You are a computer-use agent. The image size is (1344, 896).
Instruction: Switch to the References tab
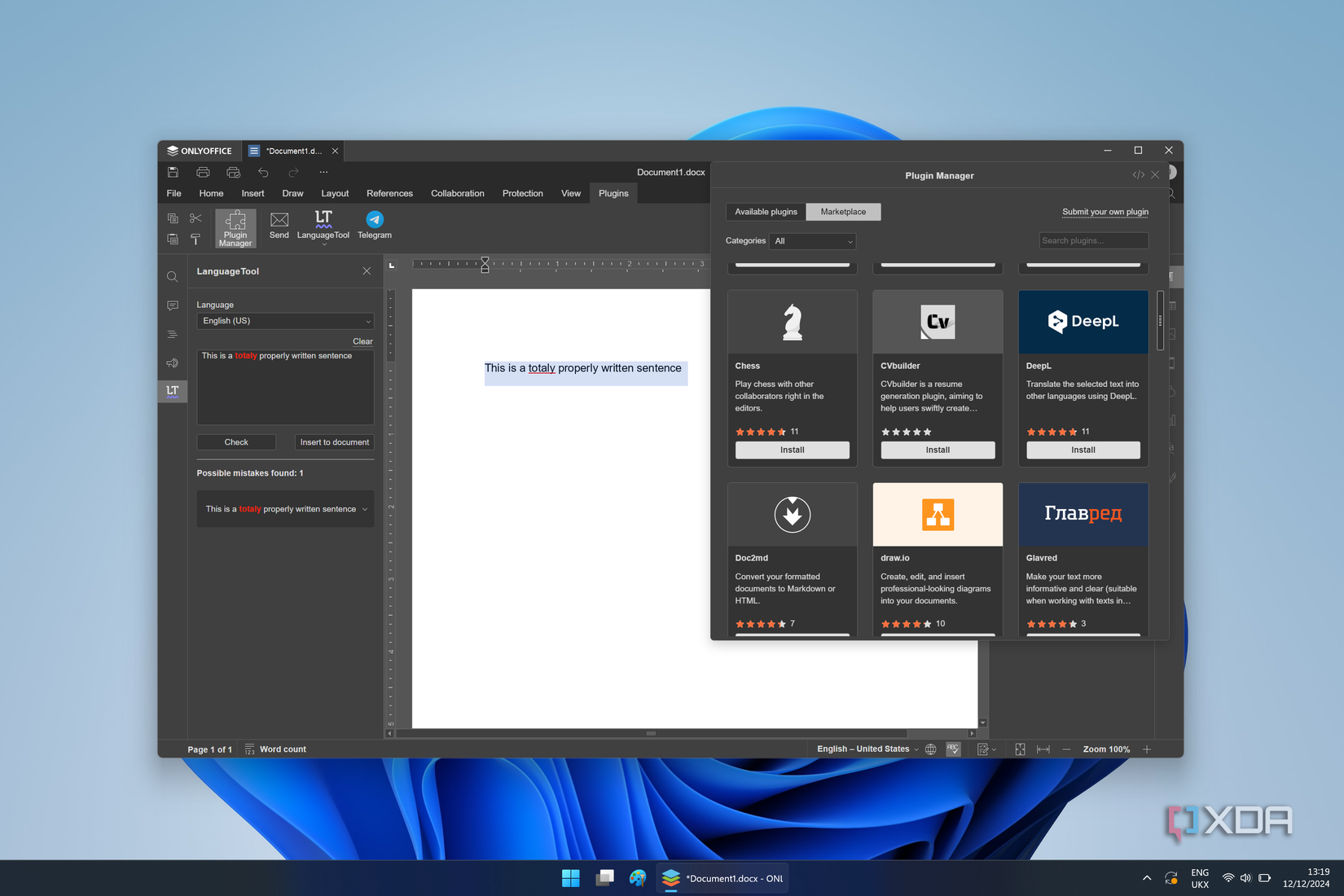389,193
